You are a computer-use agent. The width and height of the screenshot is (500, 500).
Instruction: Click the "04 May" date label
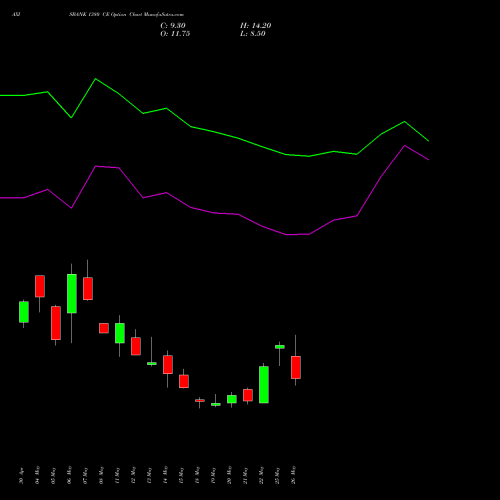[38, 475]
